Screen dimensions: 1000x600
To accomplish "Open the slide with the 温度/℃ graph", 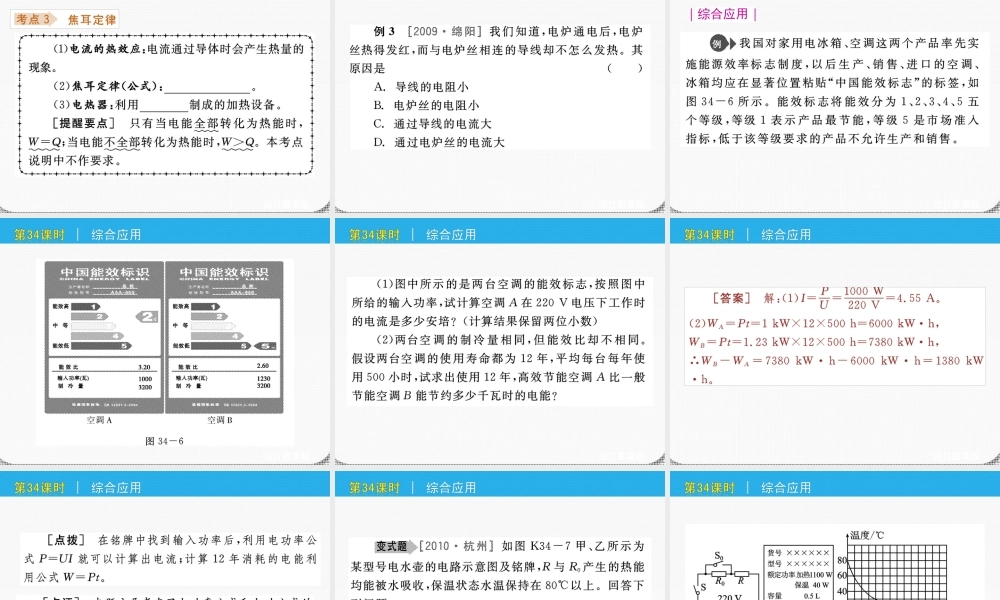I will click(x=835, y=536).
